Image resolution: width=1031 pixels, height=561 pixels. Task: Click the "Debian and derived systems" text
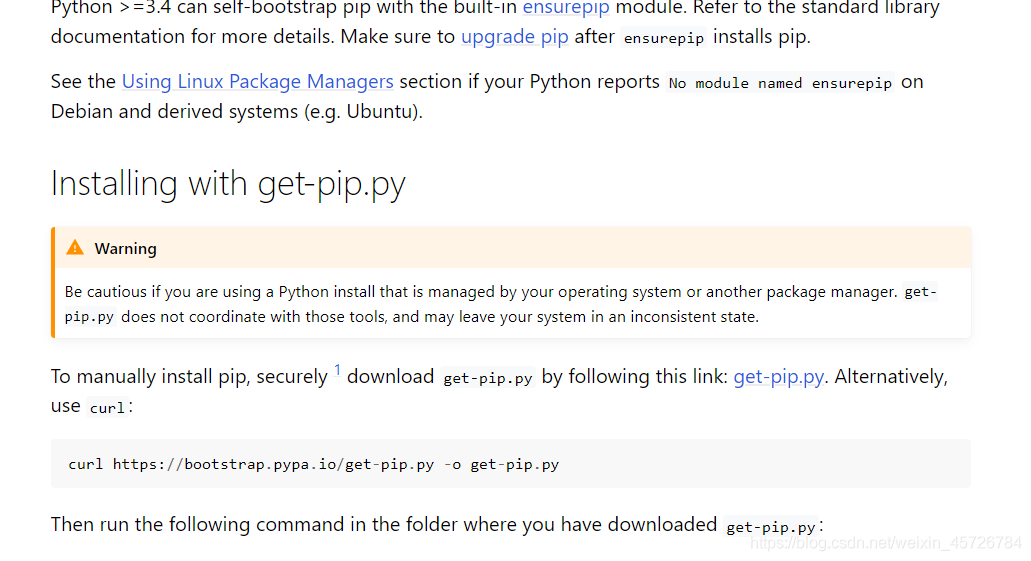(236, 112)
